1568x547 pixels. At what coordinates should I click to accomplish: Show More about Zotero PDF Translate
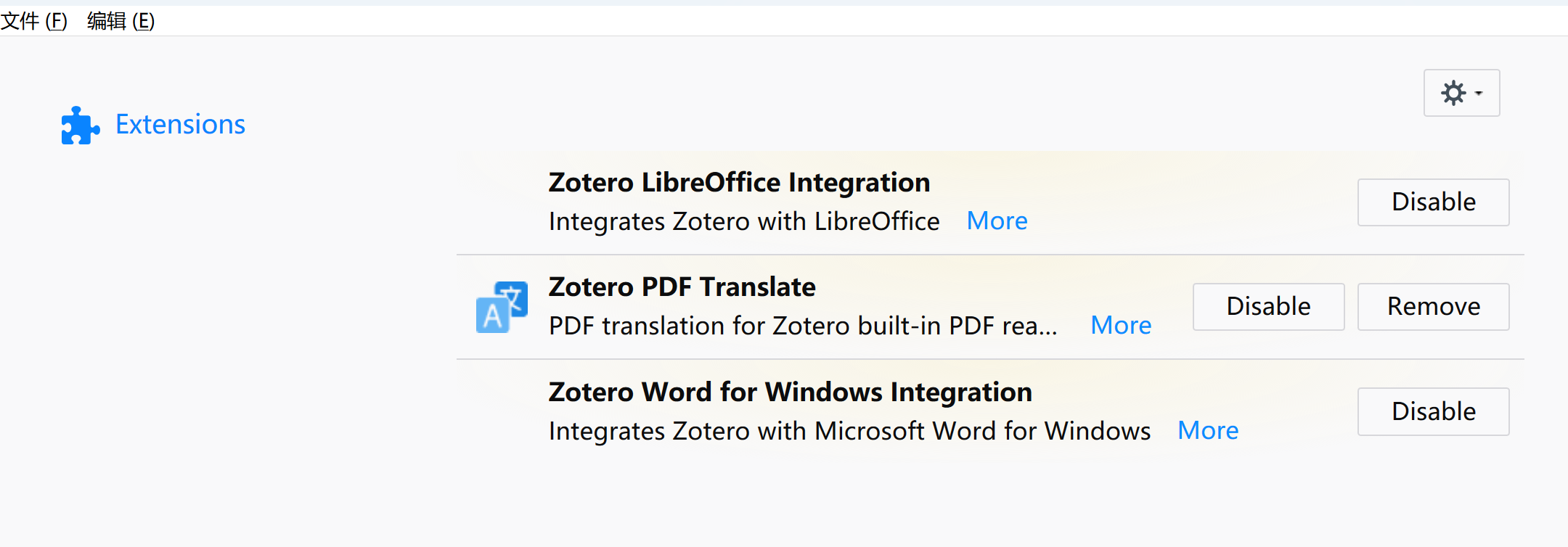1121,325
